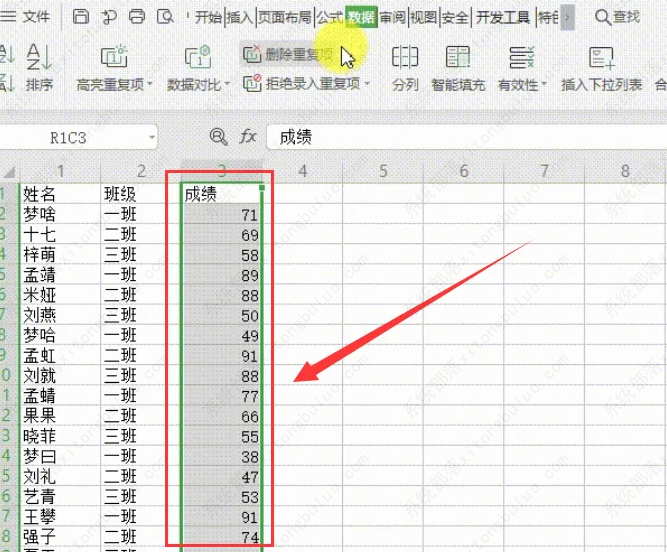Switch to the 插入 tab
Image resolution: width=667 pixels, height=552 pixels.
tap(240, 17)
